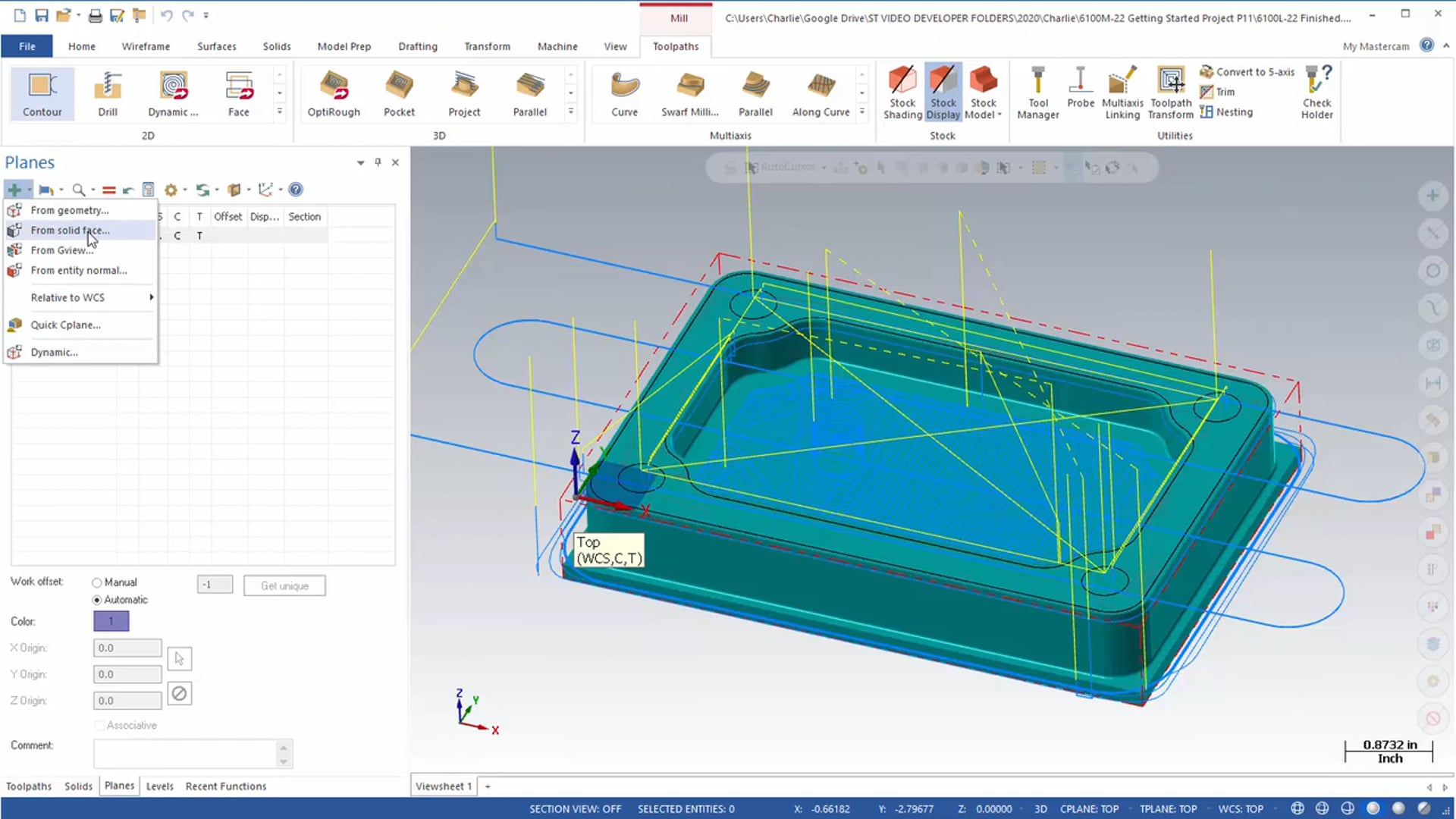Switch to the Solids bottom tab
Viewport: 1456px width, 819px height.
pos(78,785)
